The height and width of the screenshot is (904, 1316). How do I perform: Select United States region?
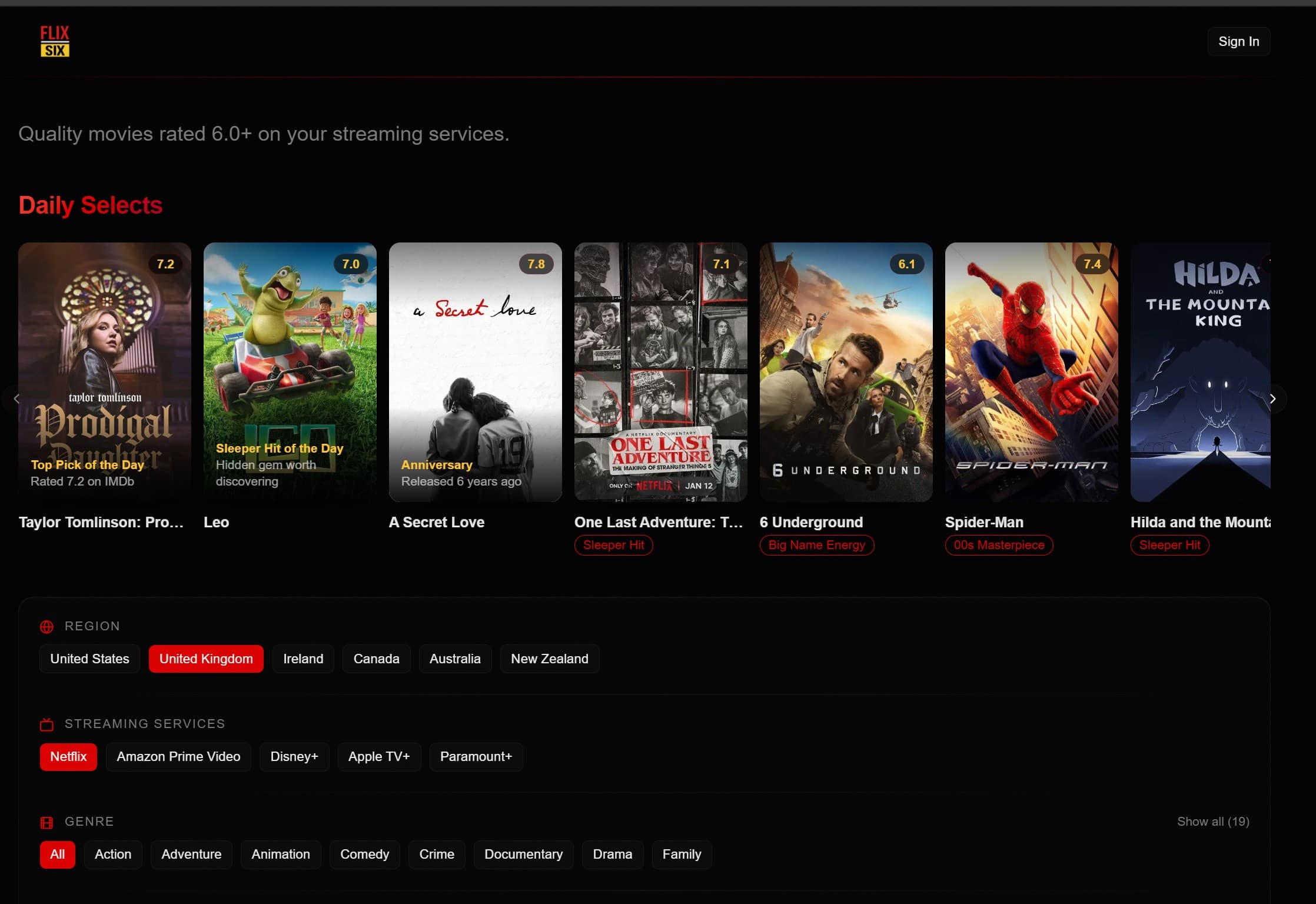89,659
